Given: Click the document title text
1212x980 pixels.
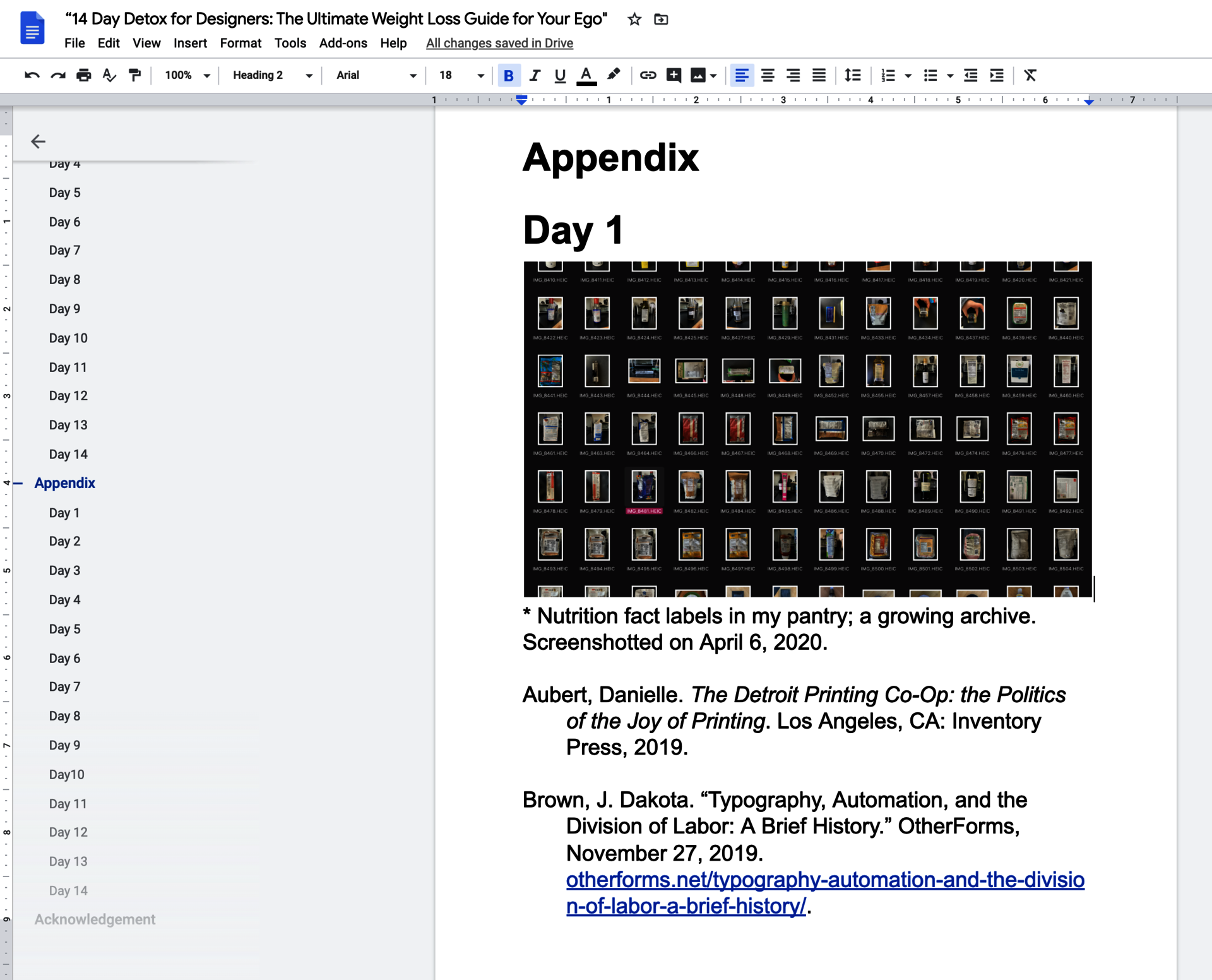Looking at the screenshot, I should 336,19.
